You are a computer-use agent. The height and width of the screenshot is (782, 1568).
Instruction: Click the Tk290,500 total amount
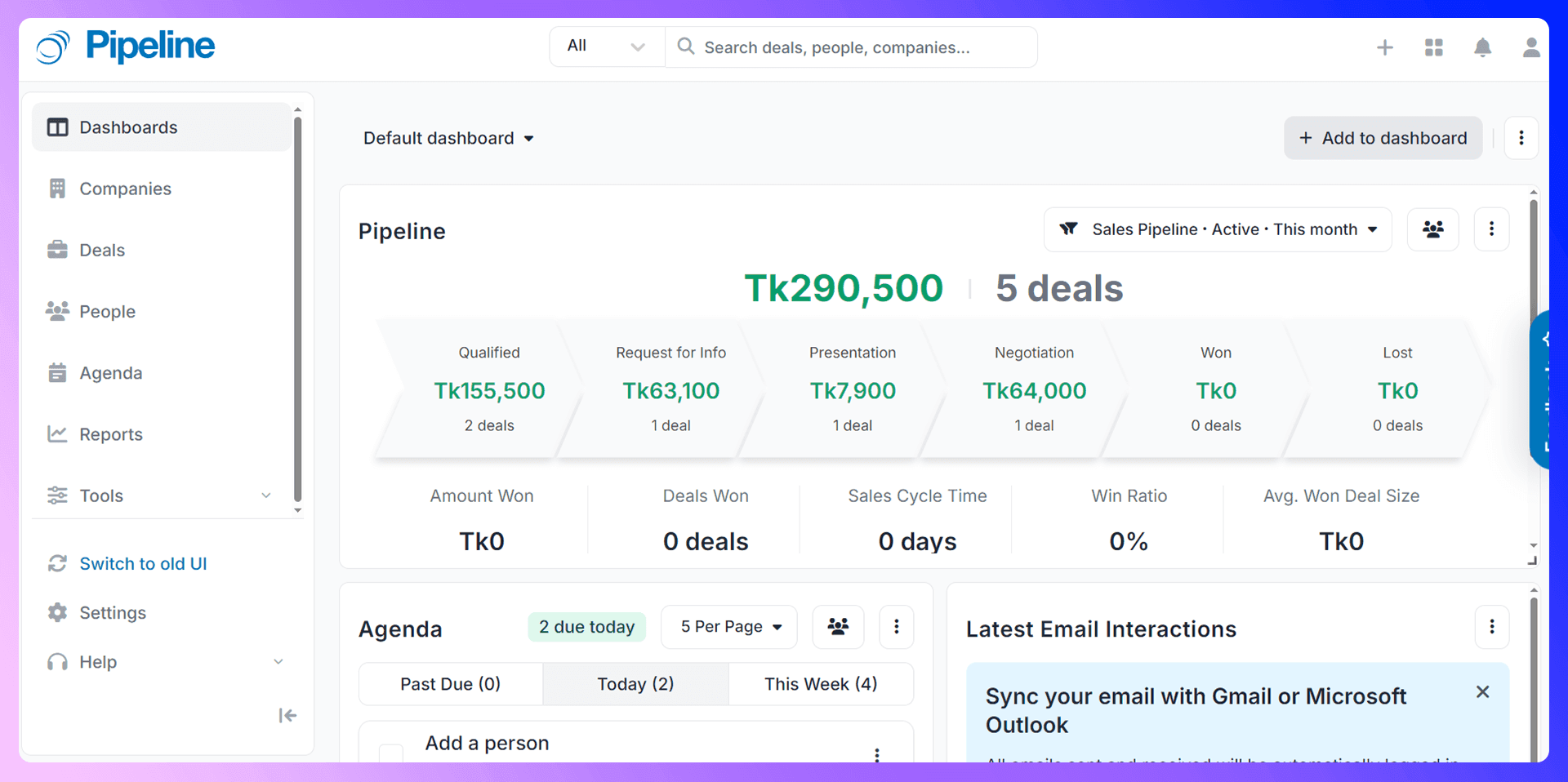click(844, 288)
